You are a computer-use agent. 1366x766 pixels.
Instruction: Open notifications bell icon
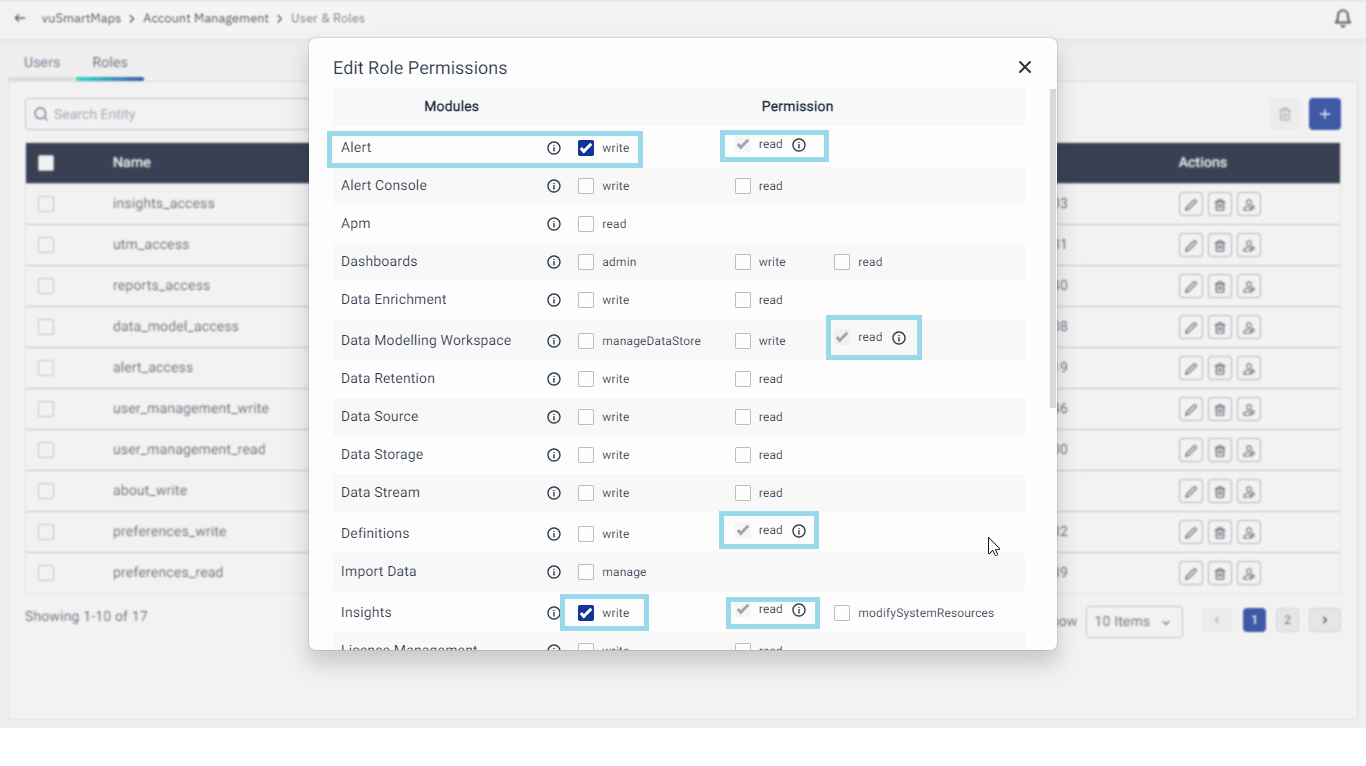tap(1343, 19)
